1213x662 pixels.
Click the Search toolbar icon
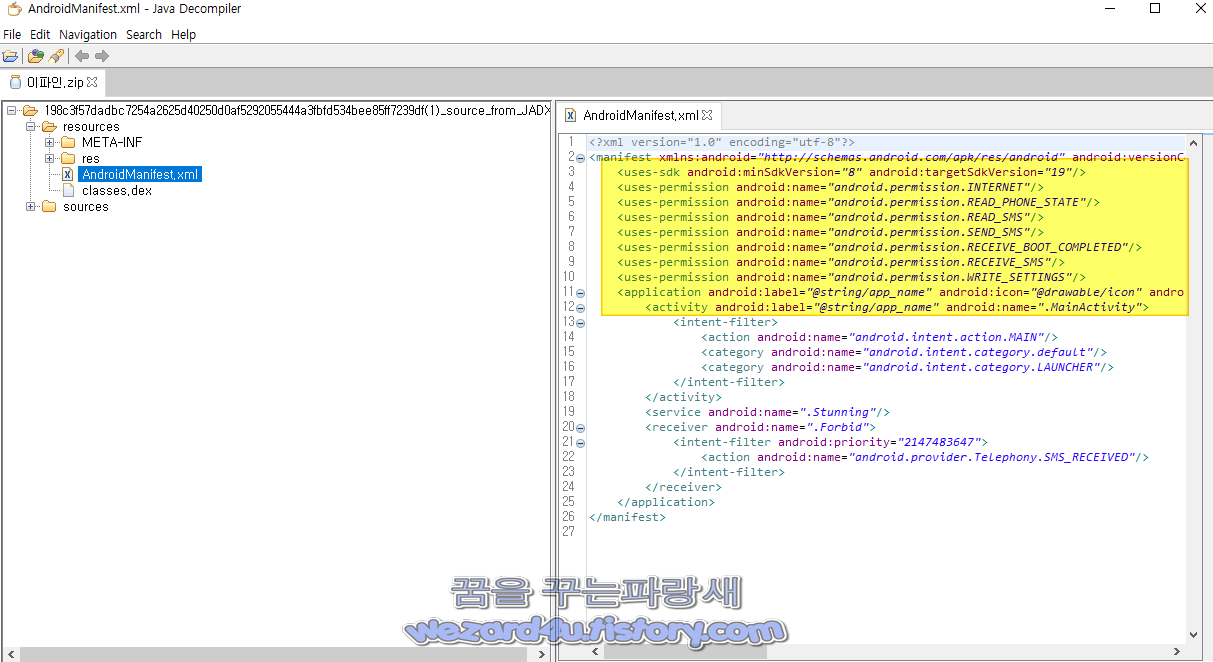56,56
